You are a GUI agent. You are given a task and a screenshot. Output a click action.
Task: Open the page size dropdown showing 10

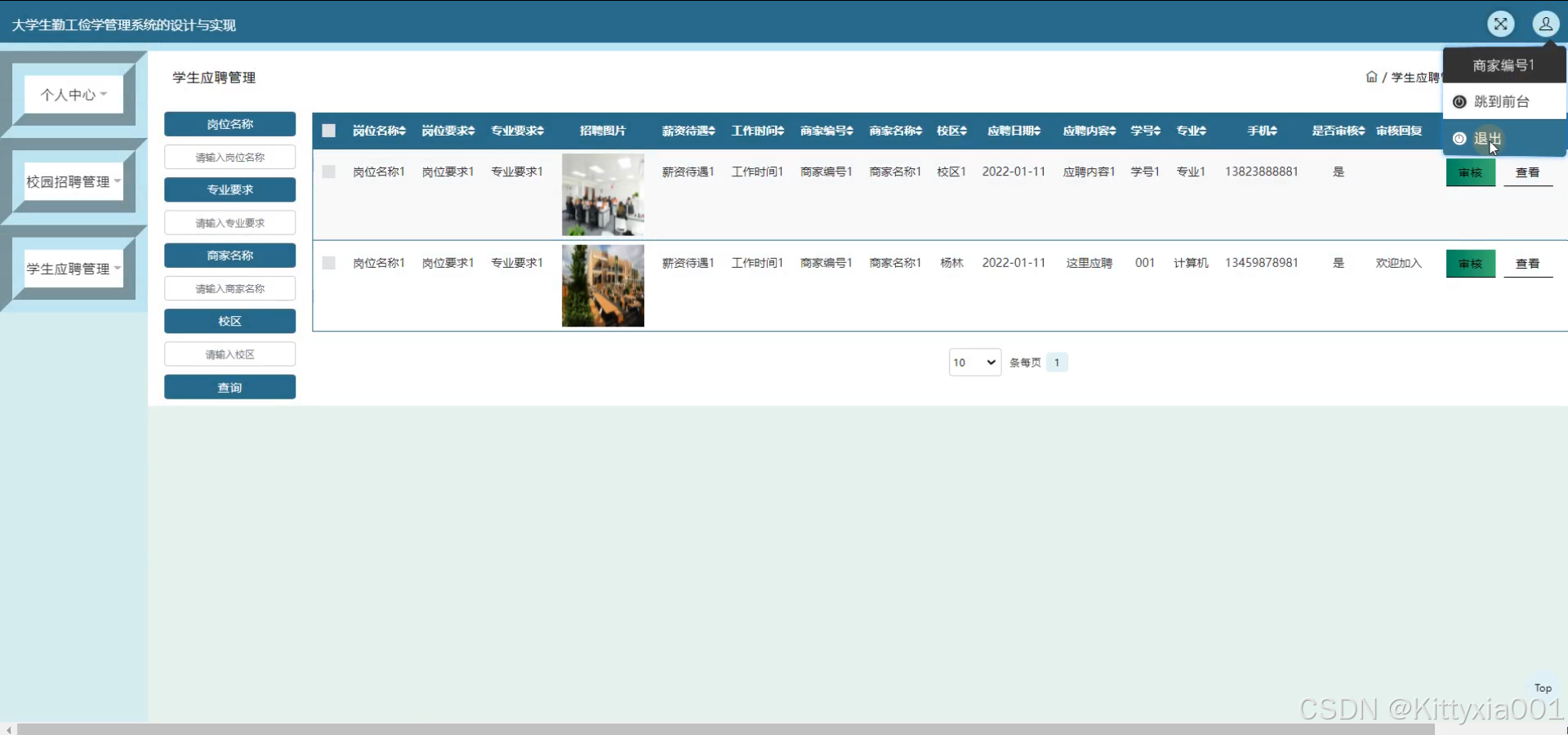pyautogui.click(x=974, y=363)
